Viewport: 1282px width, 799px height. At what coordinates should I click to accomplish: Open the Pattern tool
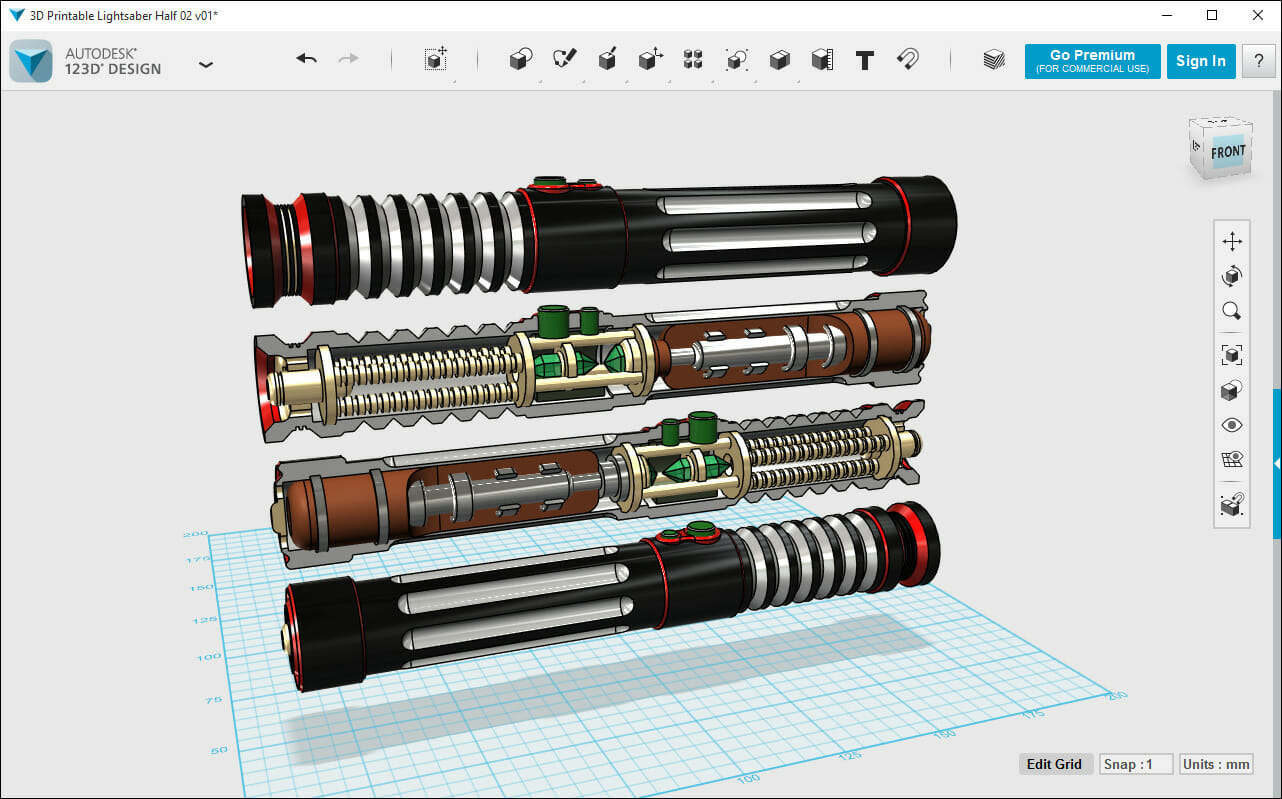[x=692, y=58]
